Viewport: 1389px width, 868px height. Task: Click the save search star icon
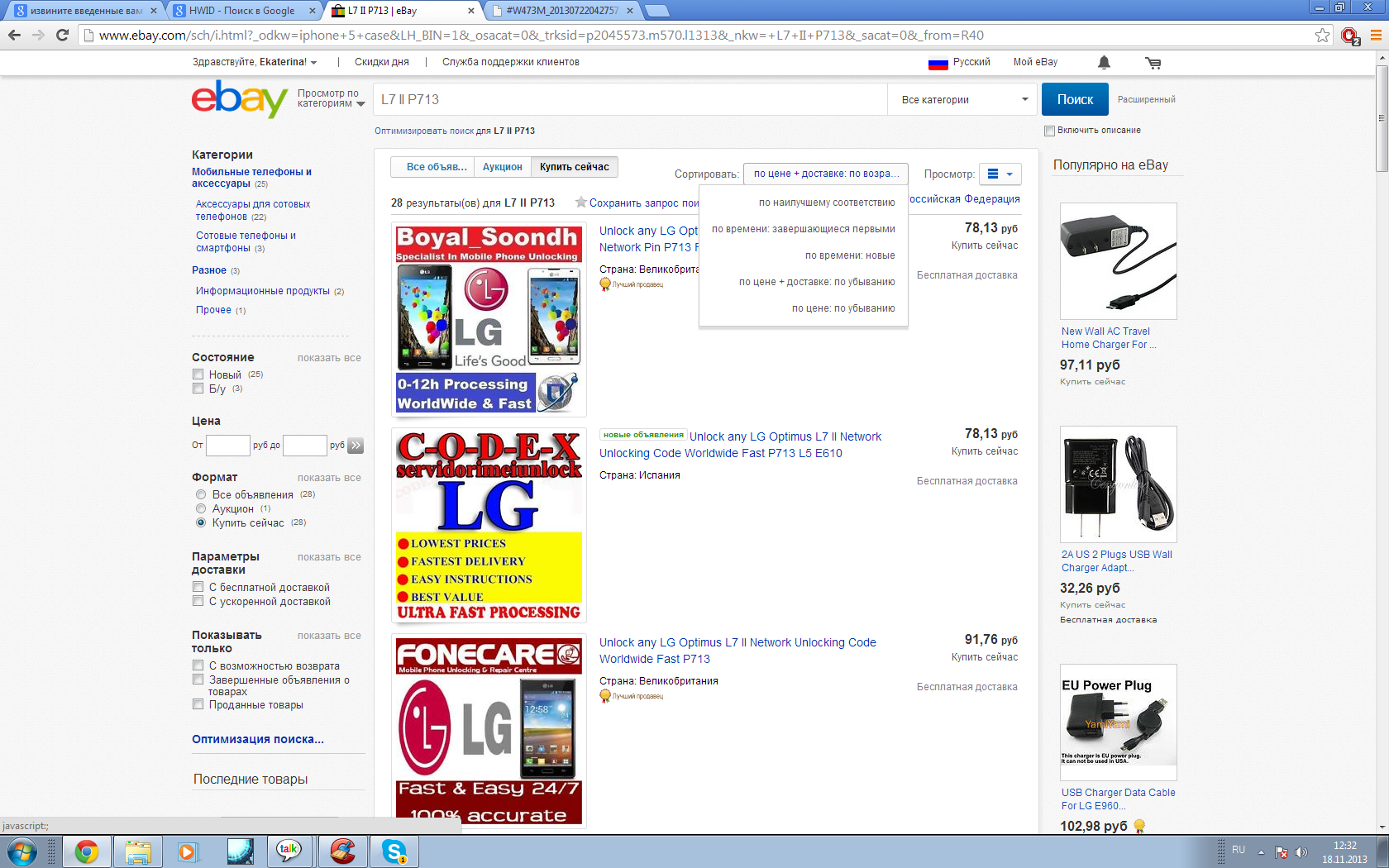tap(581, 203)
